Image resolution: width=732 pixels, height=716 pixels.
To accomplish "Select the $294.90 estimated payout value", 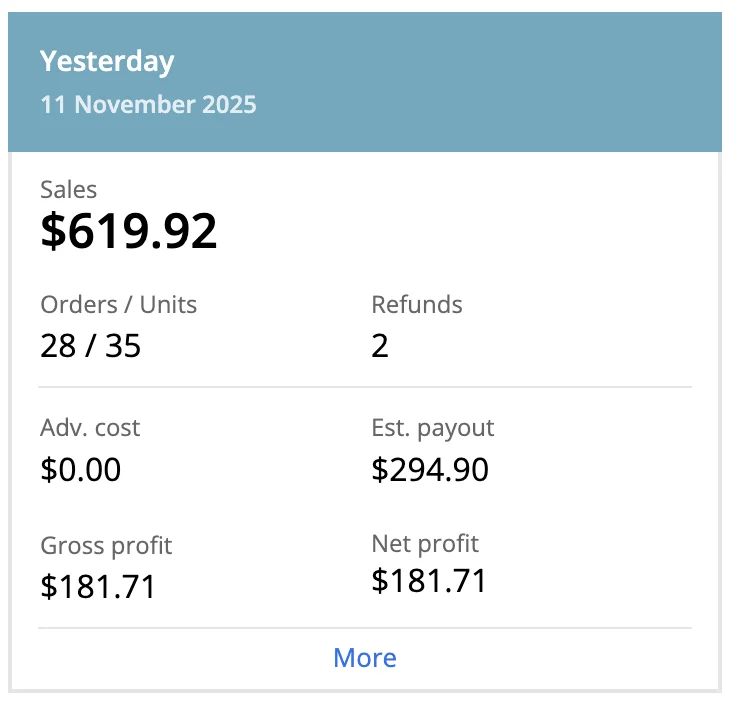I will click(x=430, y=469).
